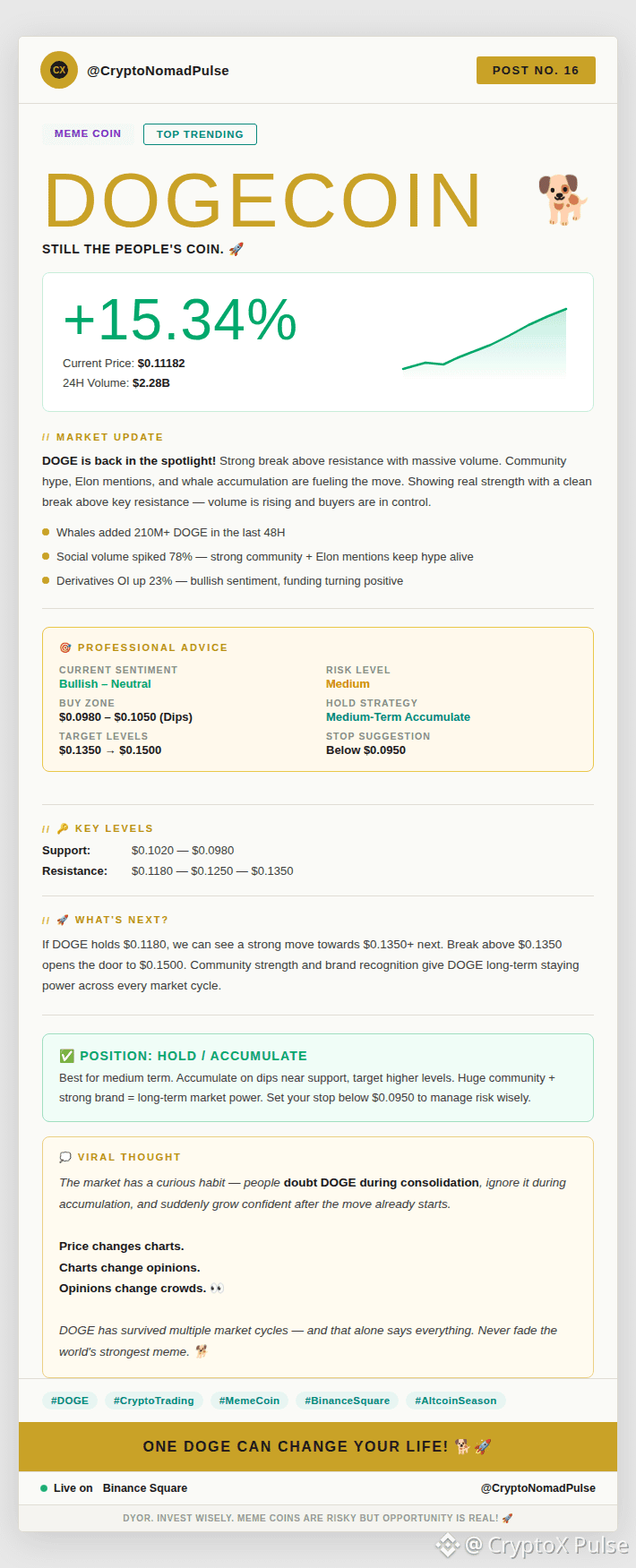Click the dog emoji beside DOGECOIN title
Screen dimensions: 636x1568
pos(563,199)
